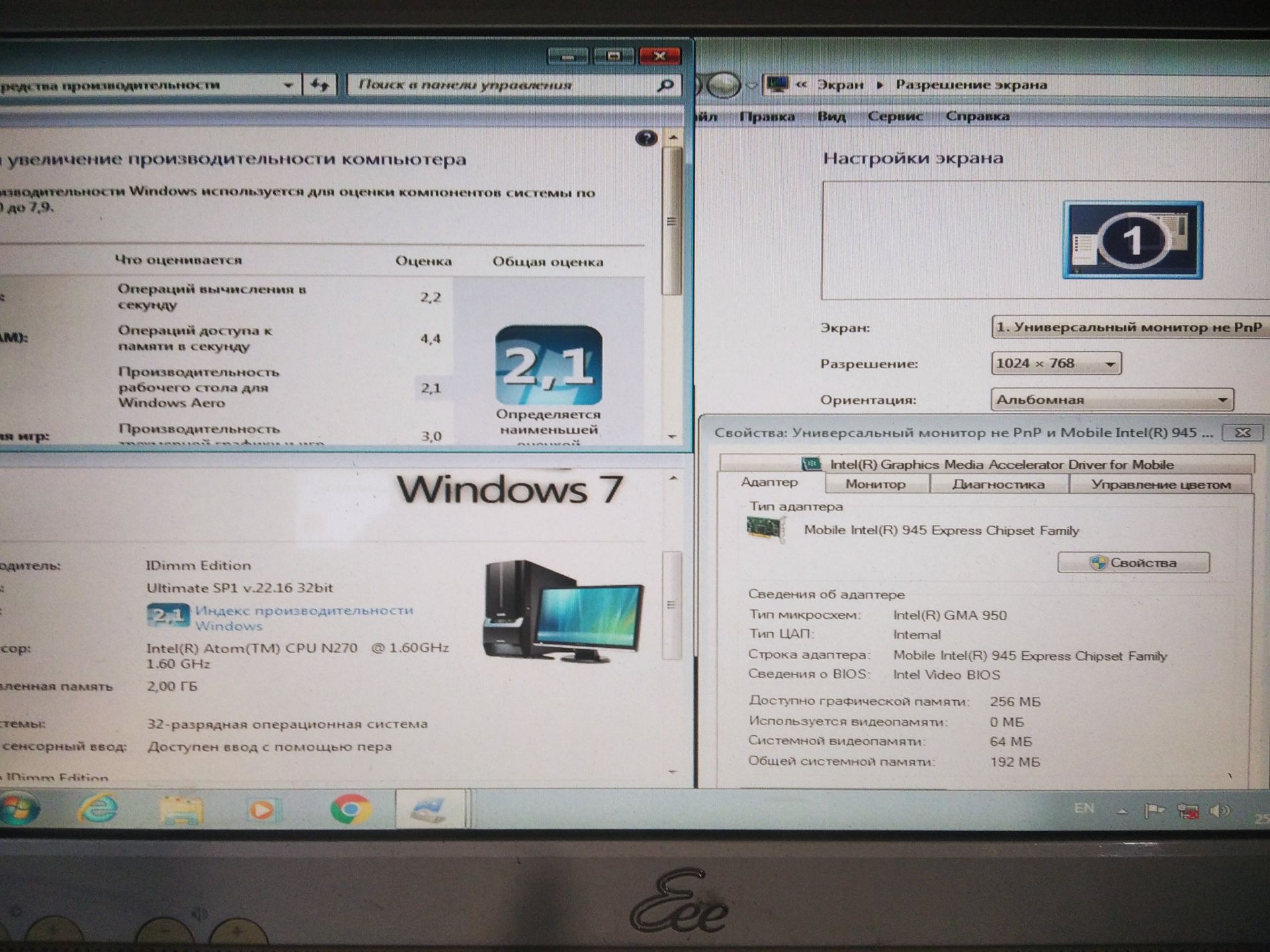
Task: Click the Start orb button
Action: tap(19, 809)
